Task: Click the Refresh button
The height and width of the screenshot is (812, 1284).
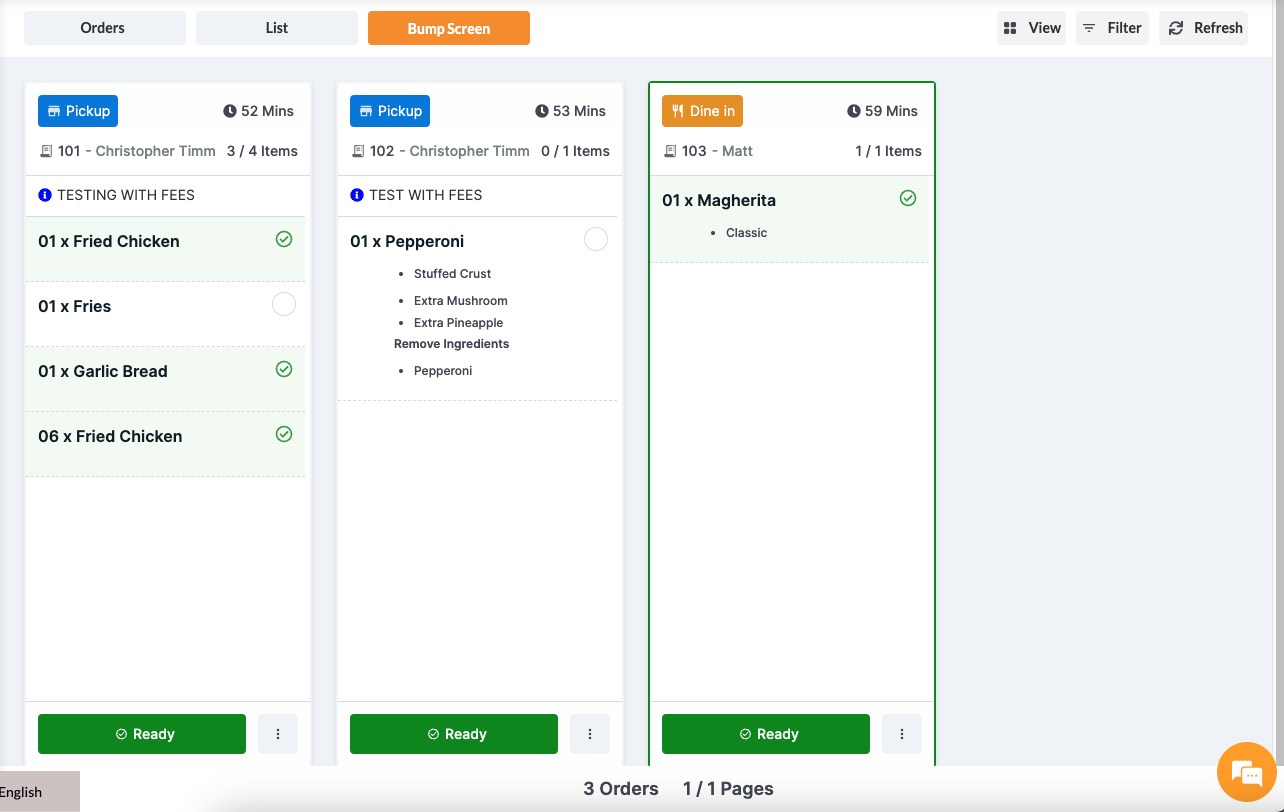Action: 1204,28
